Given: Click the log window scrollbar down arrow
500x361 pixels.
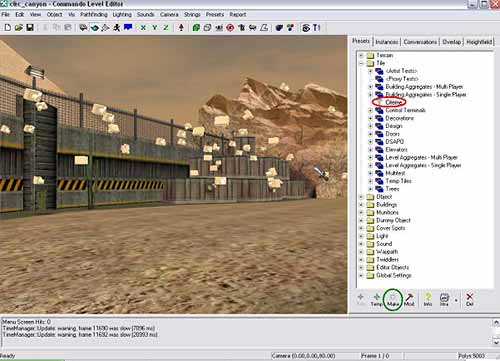Looking at the screenshot, I should tap(496, 342).
